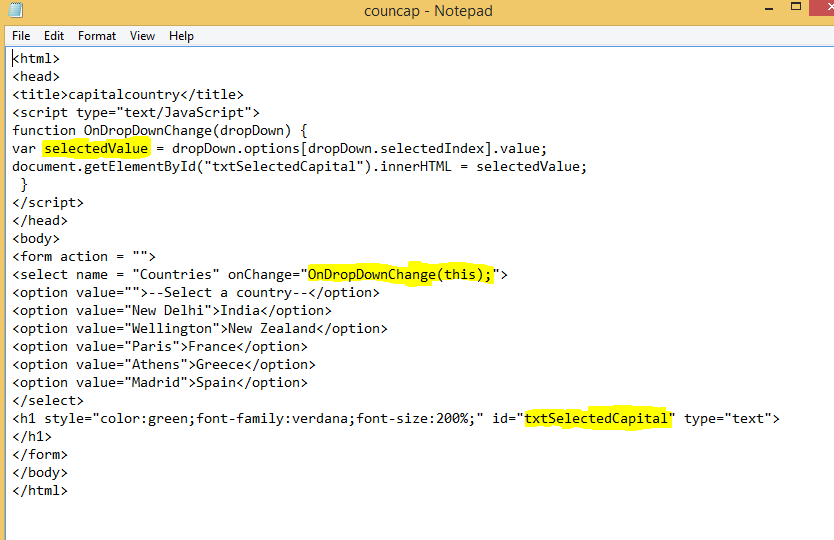Click the </h1> closing tag line
Image resolution: width=834 pixels, height=540 pixels.
pos(32,437)
